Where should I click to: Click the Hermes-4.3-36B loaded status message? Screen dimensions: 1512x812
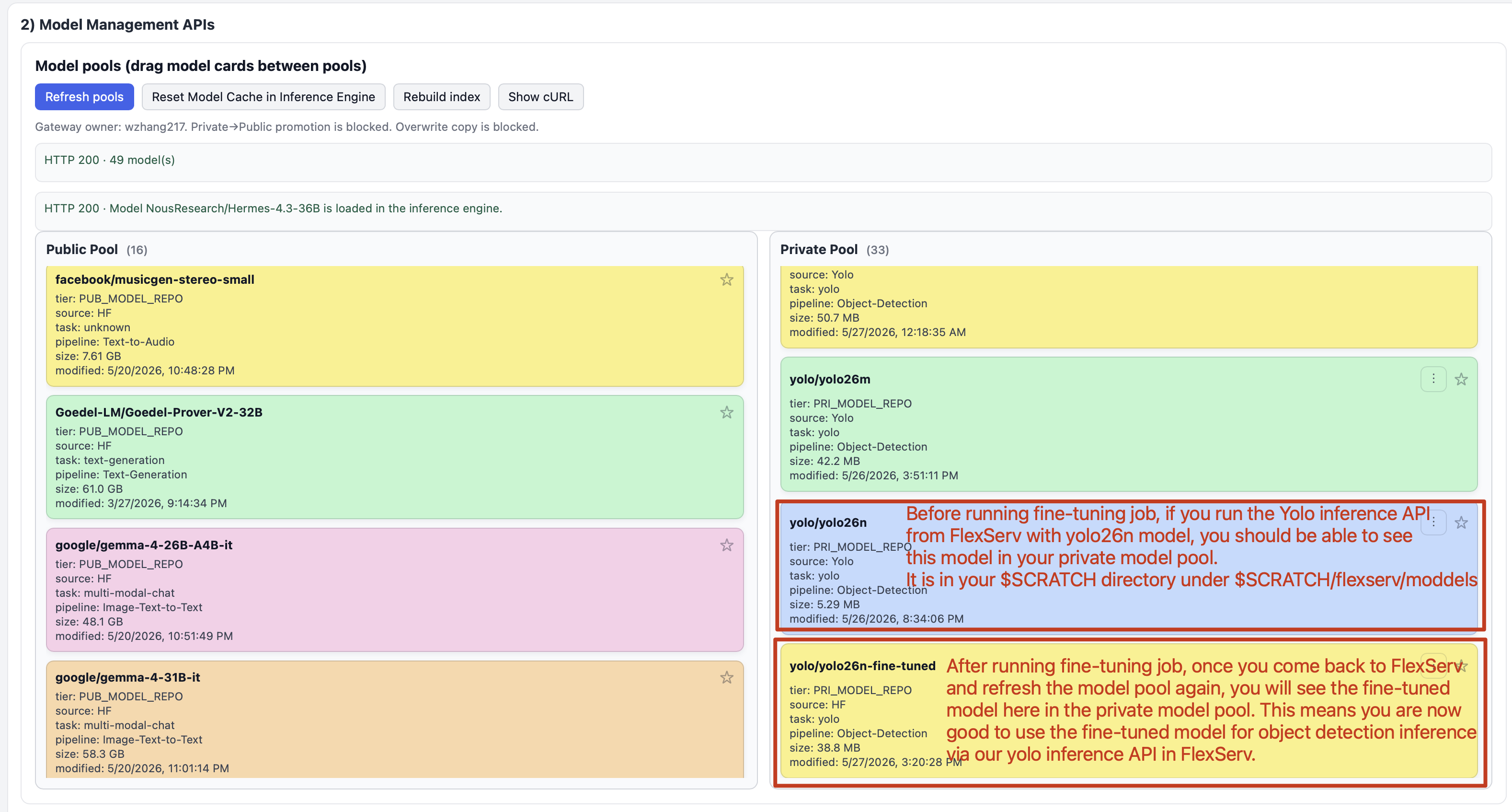(274, 209)
